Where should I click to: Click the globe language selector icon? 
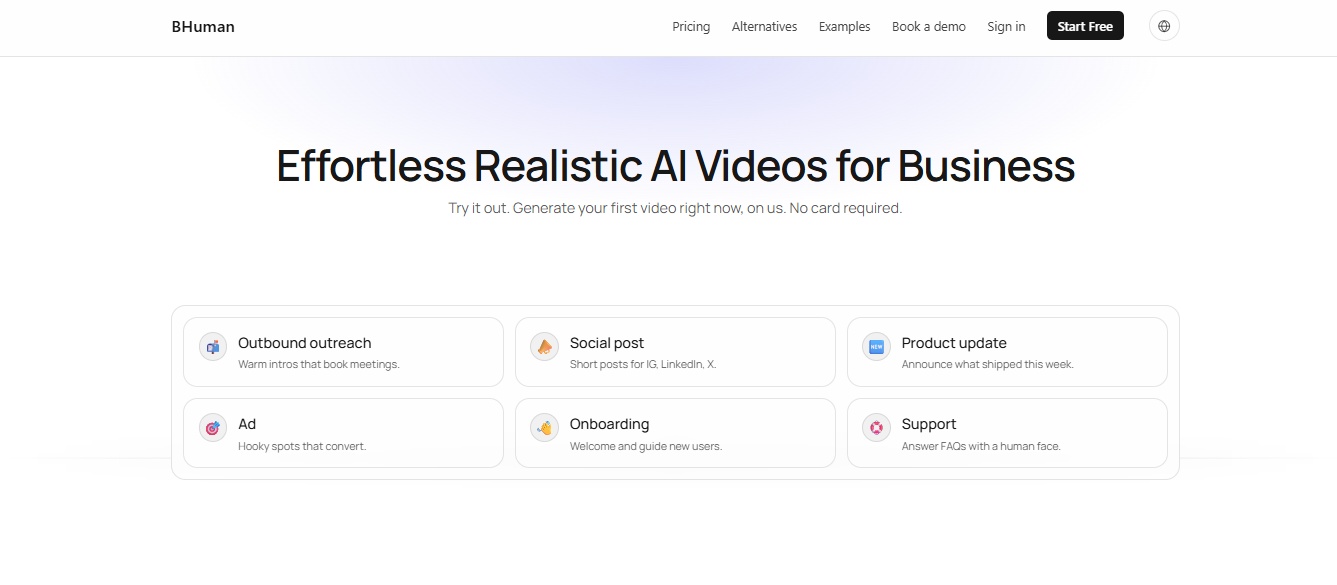coord(1164,26)
